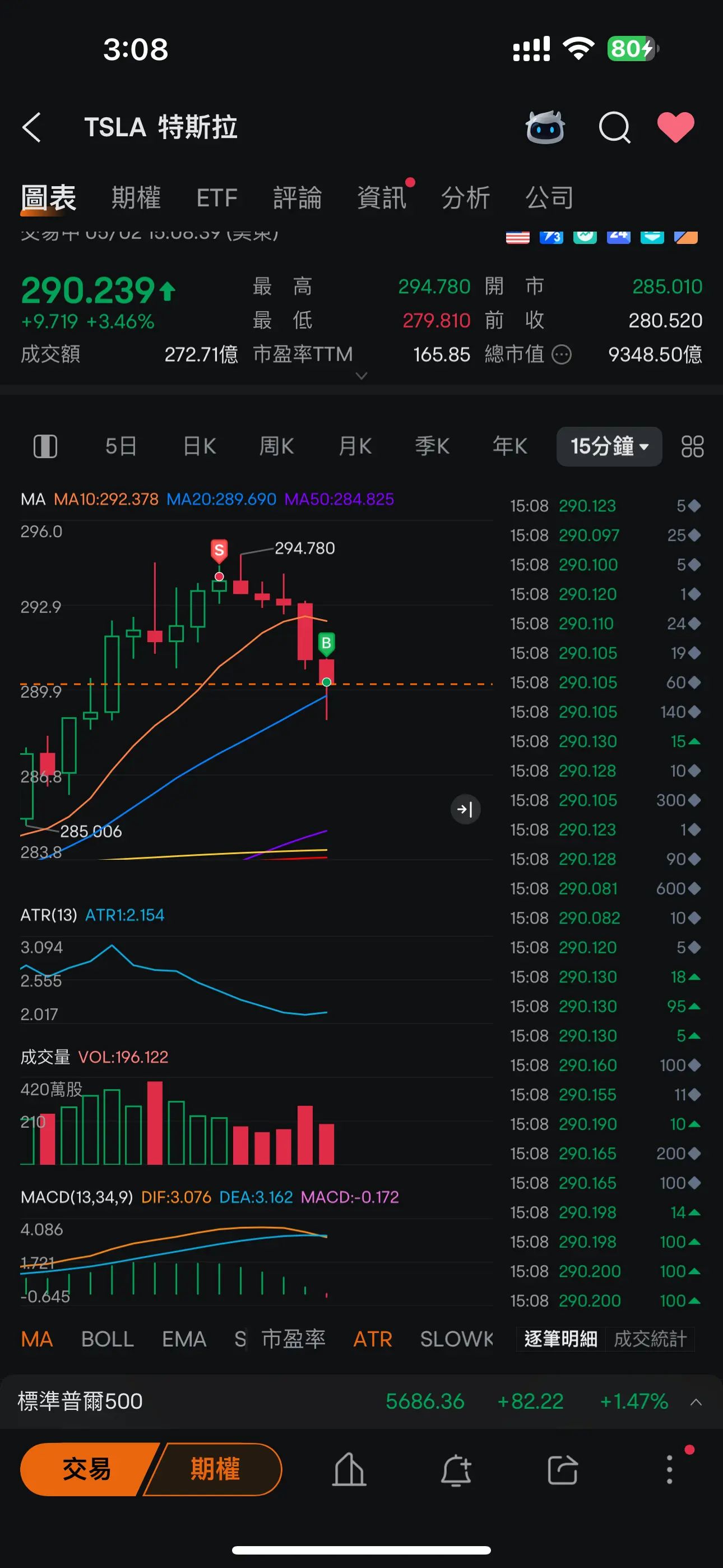Toggle the EMA indicator

coord(184,1339)
